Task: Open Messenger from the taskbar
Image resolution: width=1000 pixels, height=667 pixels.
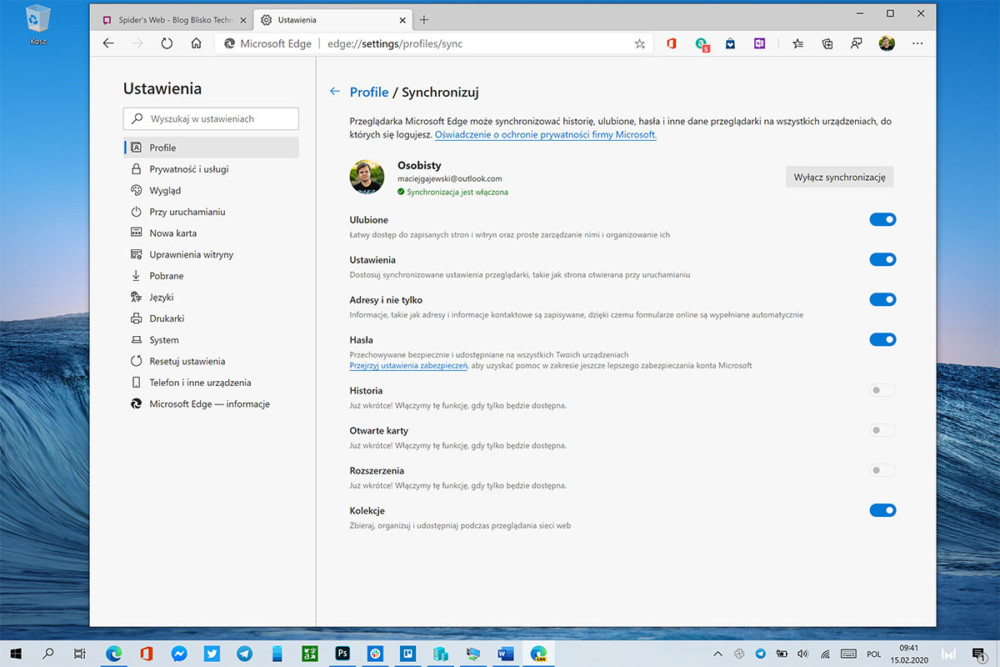Action: [179, 654]
